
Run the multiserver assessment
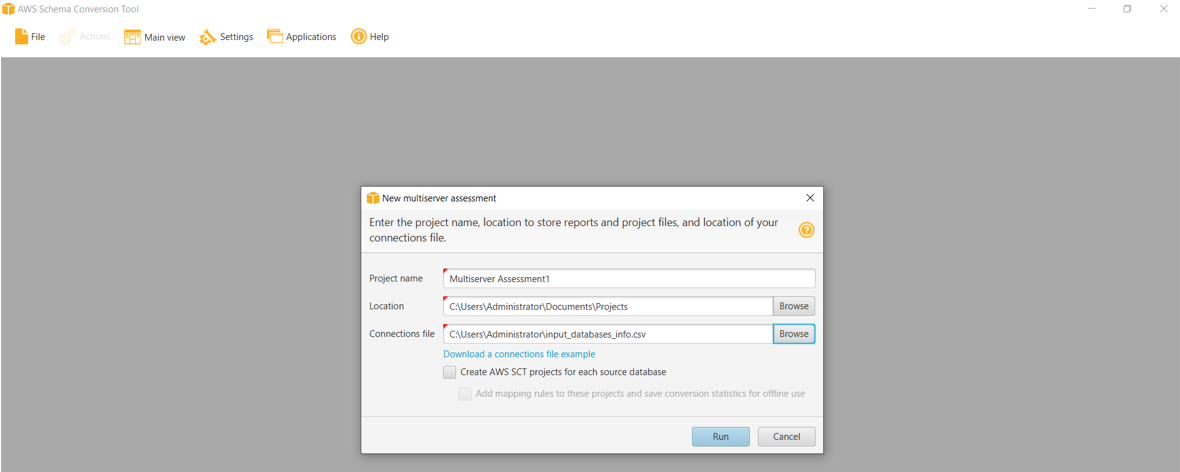[x=721, y=437]
